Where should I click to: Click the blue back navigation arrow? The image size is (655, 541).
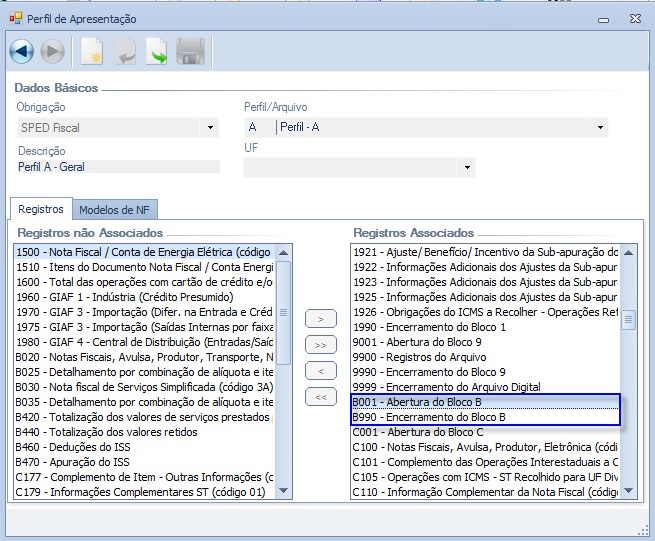tap(22, 51)
